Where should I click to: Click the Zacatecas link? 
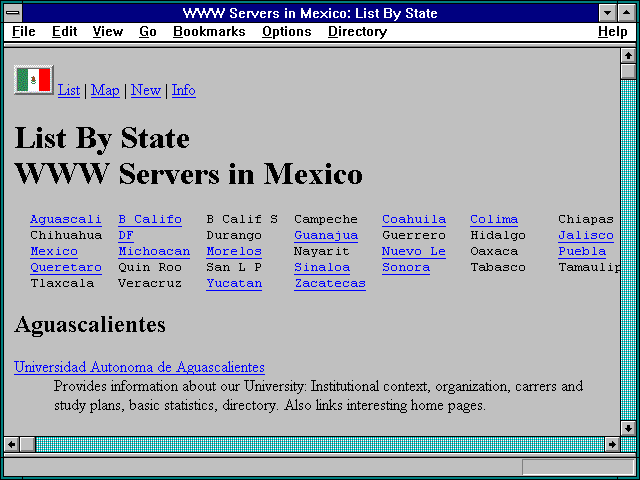(330, 284)
